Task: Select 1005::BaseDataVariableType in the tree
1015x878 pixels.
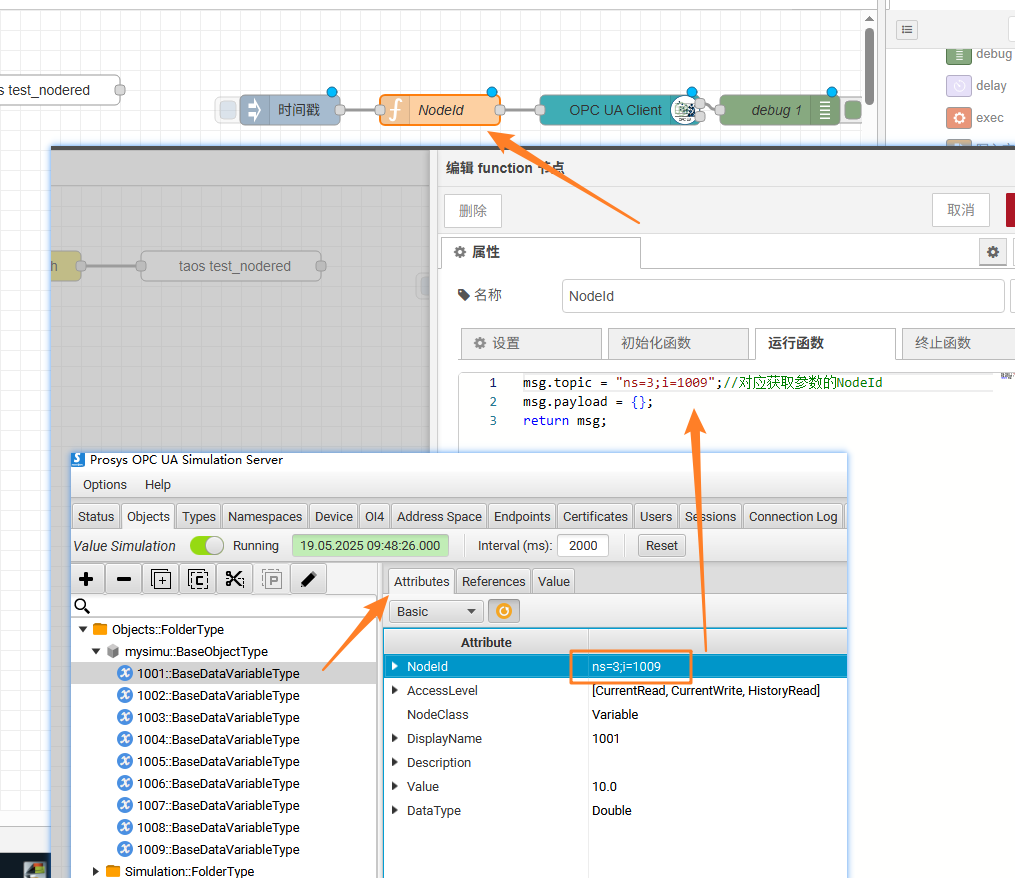Action: [218, 761]
